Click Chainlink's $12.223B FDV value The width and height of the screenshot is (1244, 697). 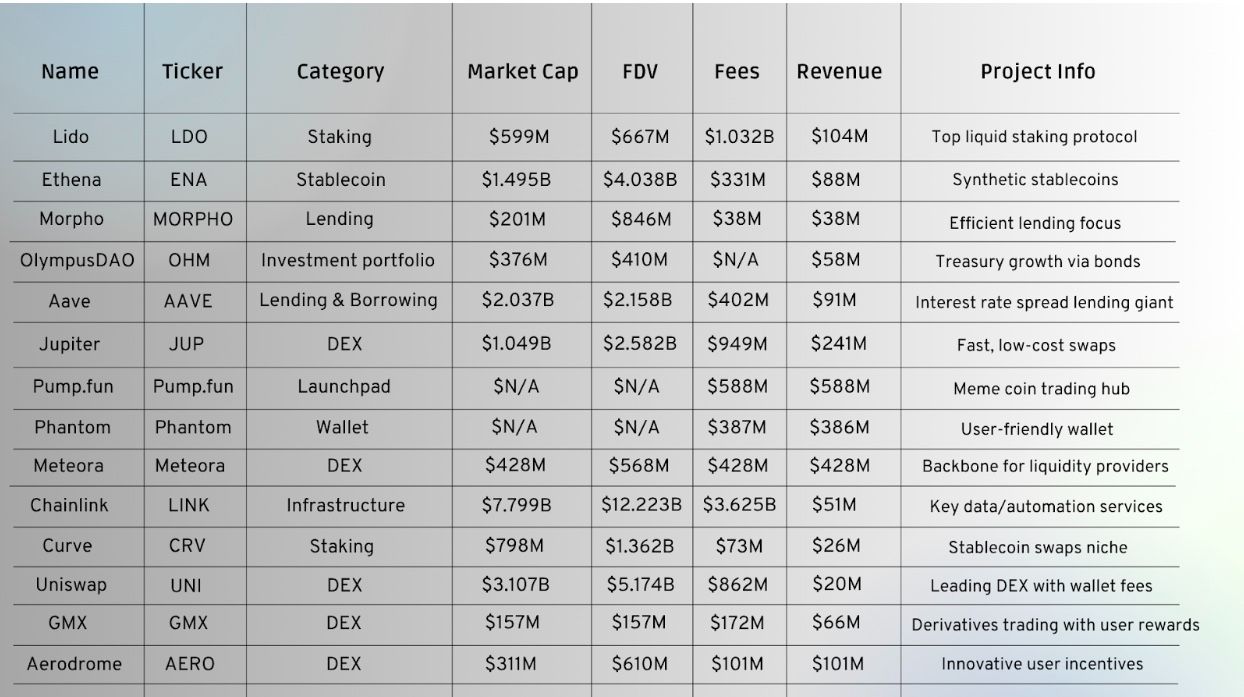tap(641, 505)
